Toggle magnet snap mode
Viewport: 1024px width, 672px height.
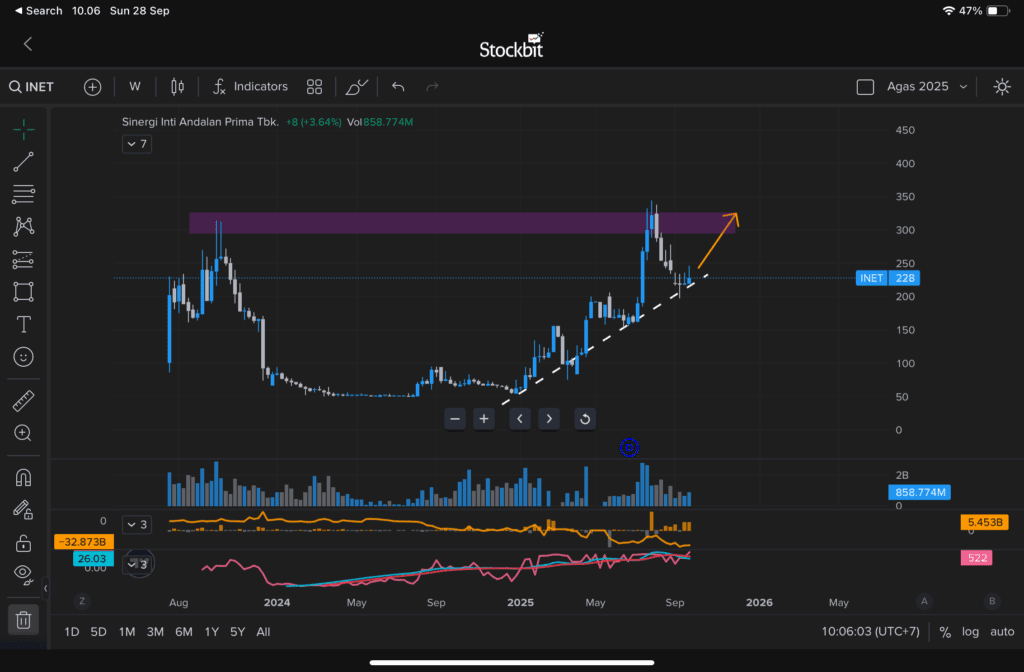tap(24, 477)
